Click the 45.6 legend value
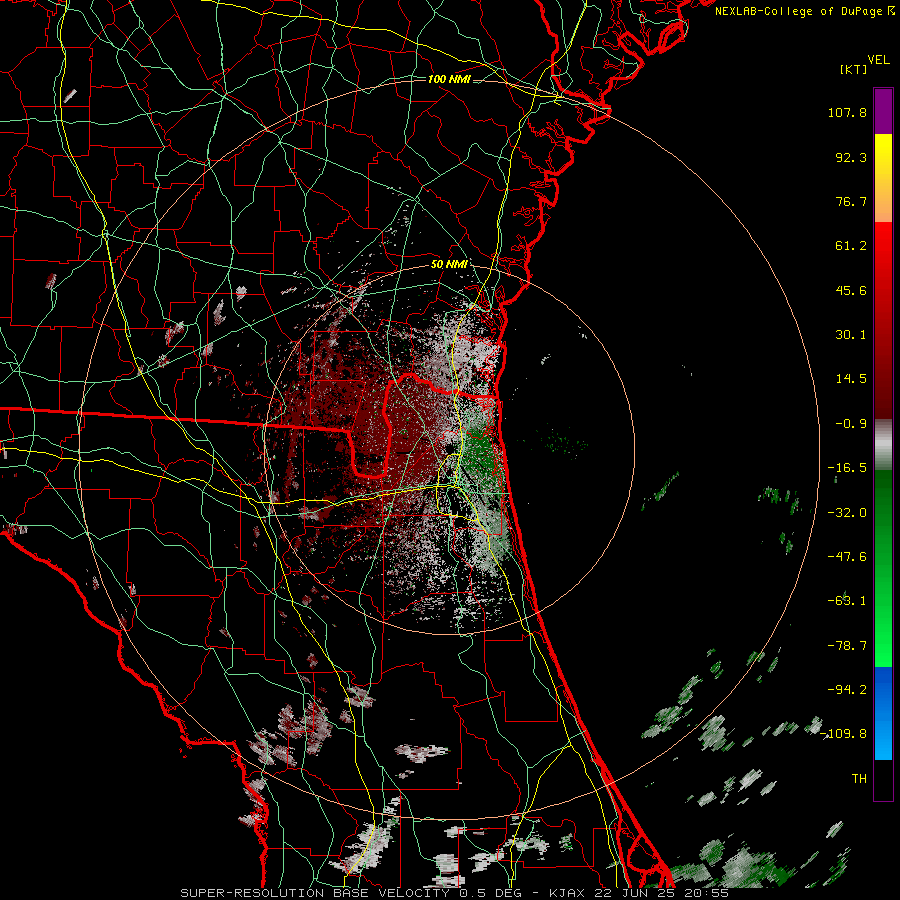This screenshot has height=900, width=900. tap(851, 290)
